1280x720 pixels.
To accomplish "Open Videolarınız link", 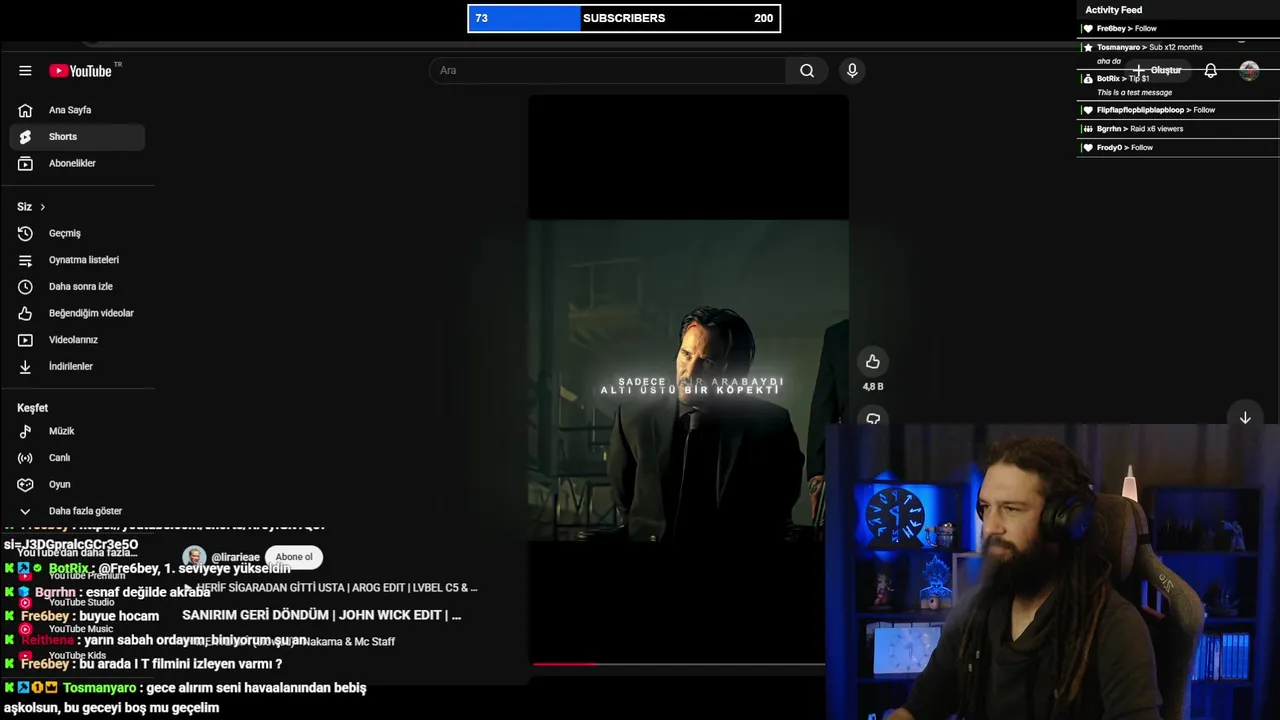I will pyautogui.click(x=78, y=340).
